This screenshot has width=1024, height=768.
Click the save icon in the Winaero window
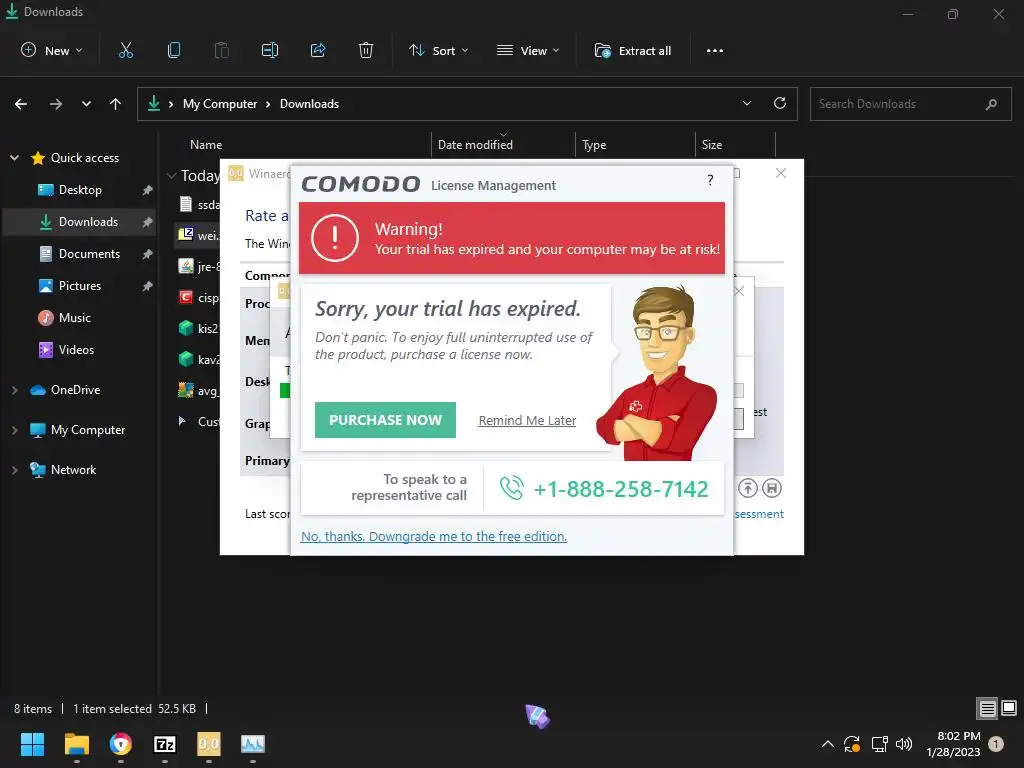[772, 488]
